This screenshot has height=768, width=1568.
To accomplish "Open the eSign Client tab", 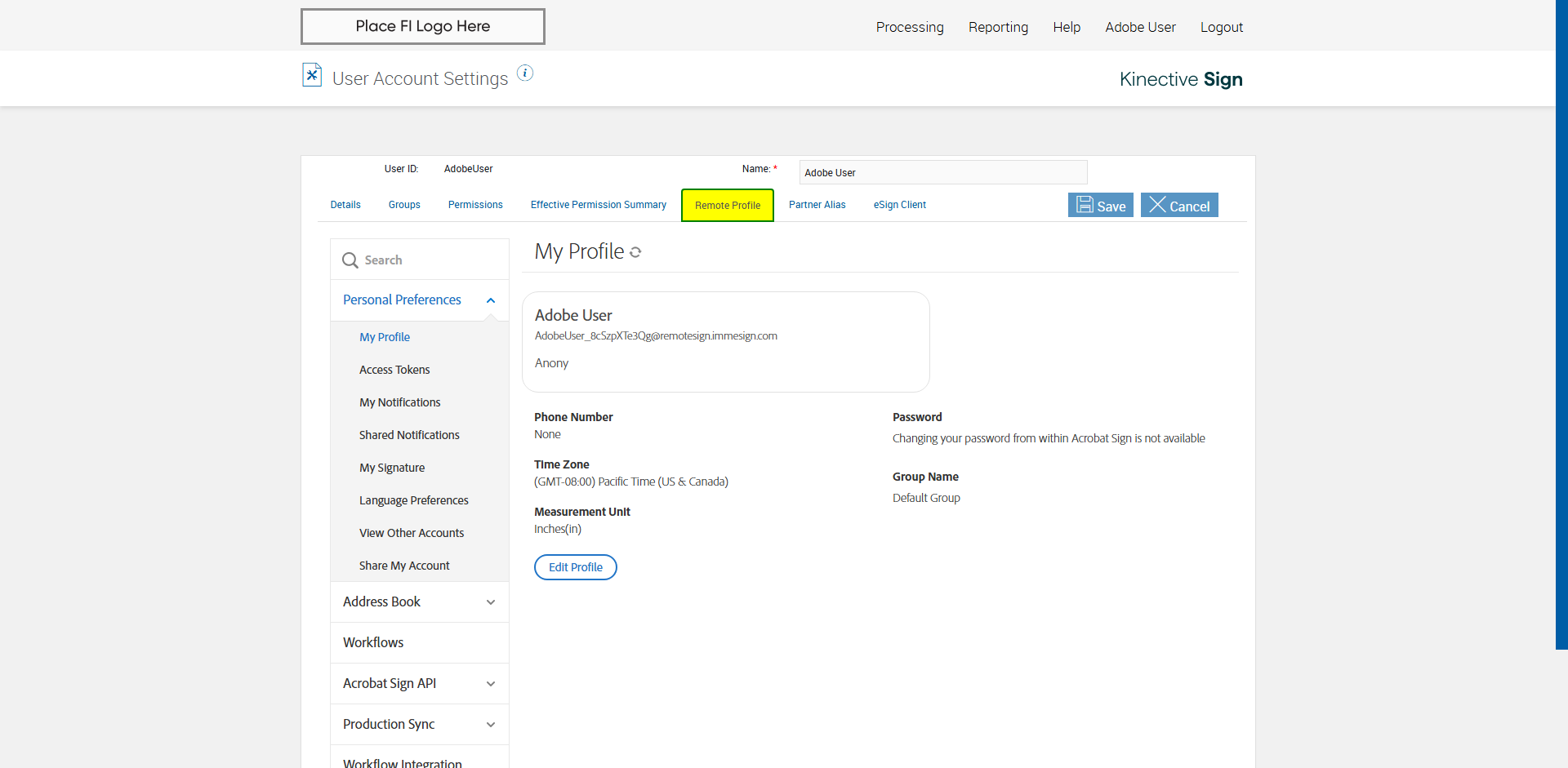I will click(899, 205).
